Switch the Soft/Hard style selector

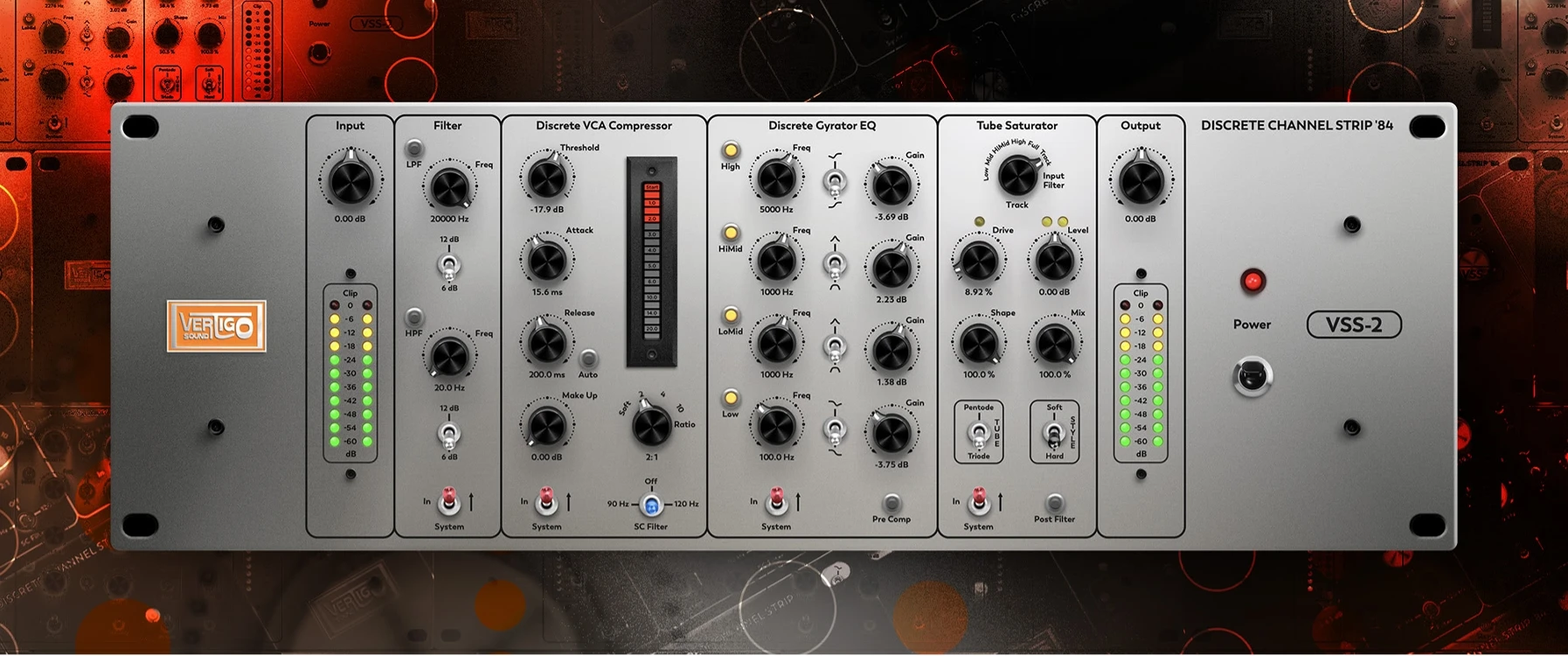click(x=1054, y=433)
